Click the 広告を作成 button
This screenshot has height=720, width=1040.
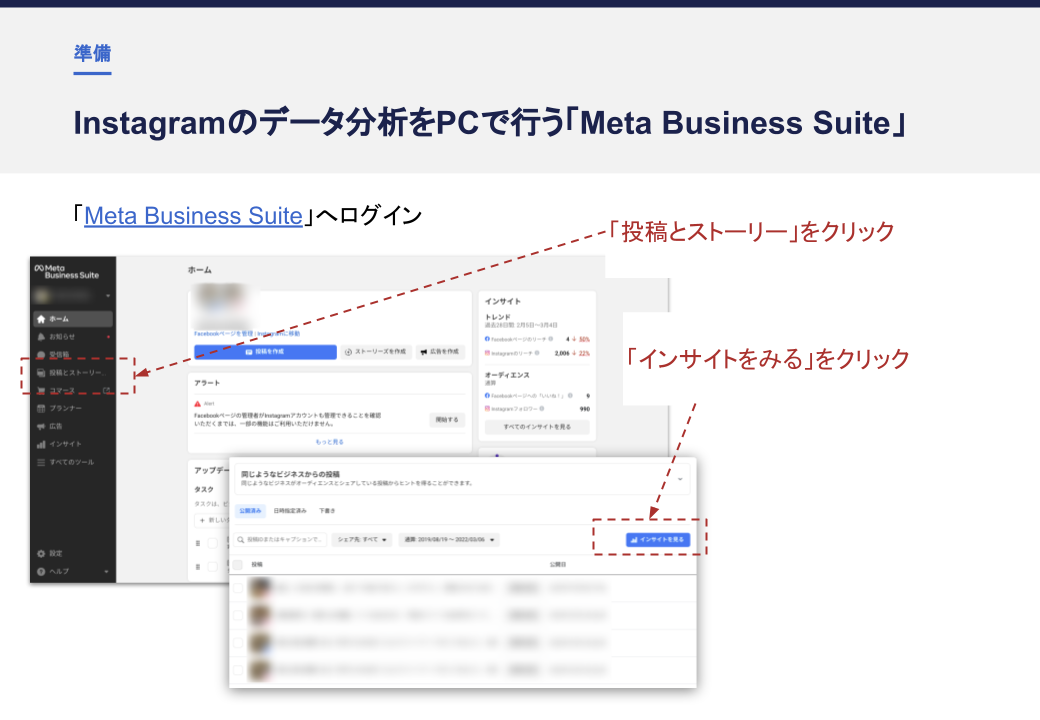(x=440, y=352)
